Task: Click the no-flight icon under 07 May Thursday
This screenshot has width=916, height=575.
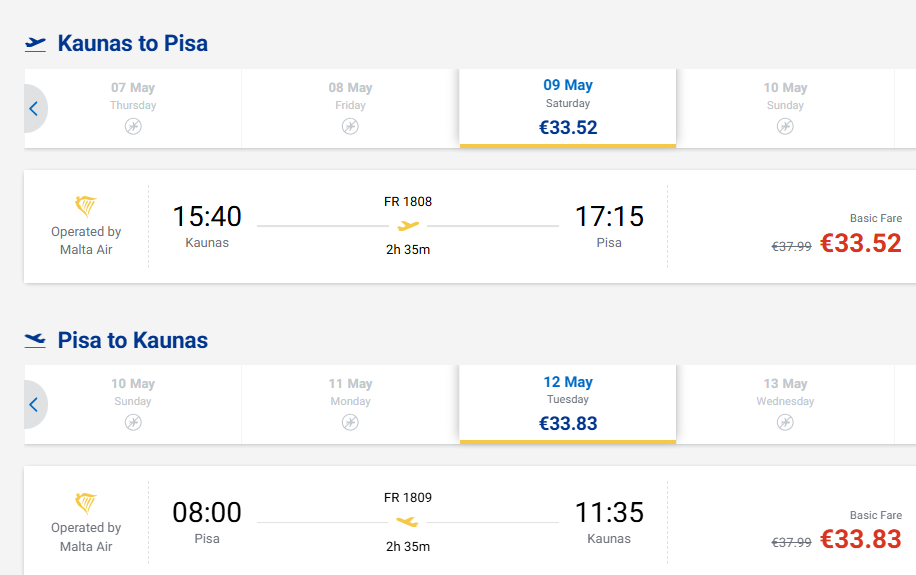Action: point(133,126)
